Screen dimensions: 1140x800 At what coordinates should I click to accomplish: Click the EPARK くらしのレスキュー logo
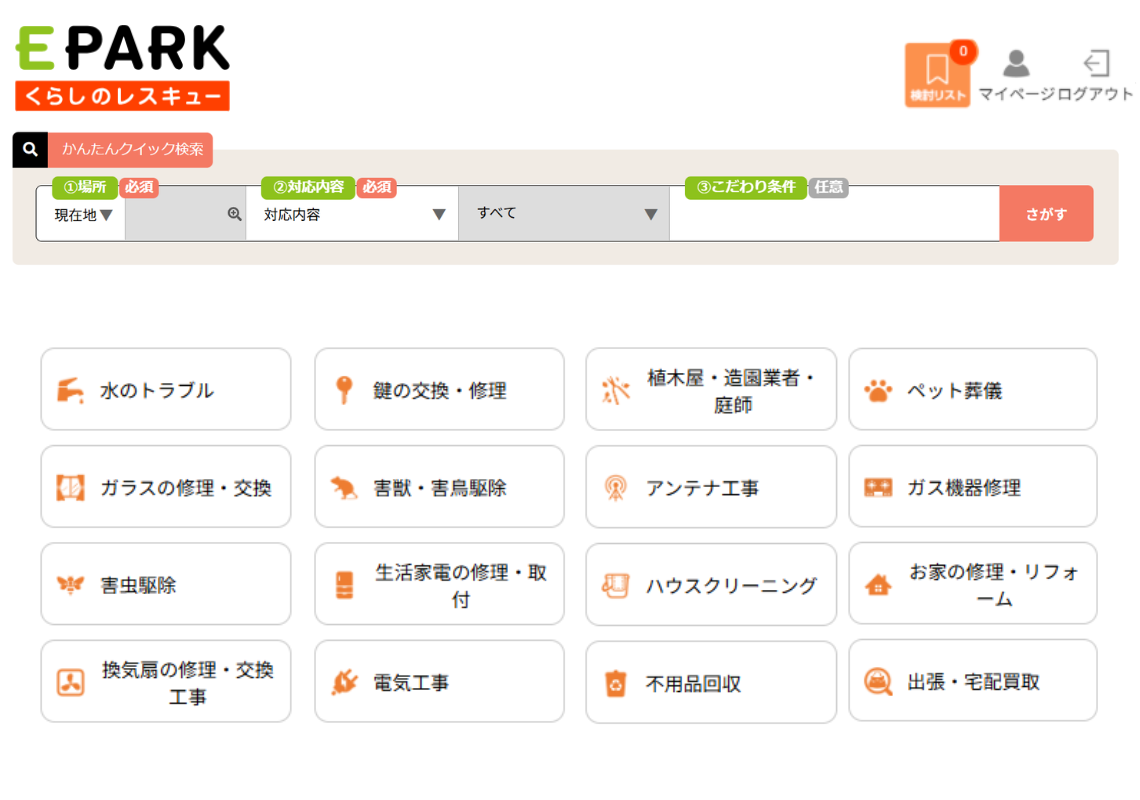click(x=122, y=67)
